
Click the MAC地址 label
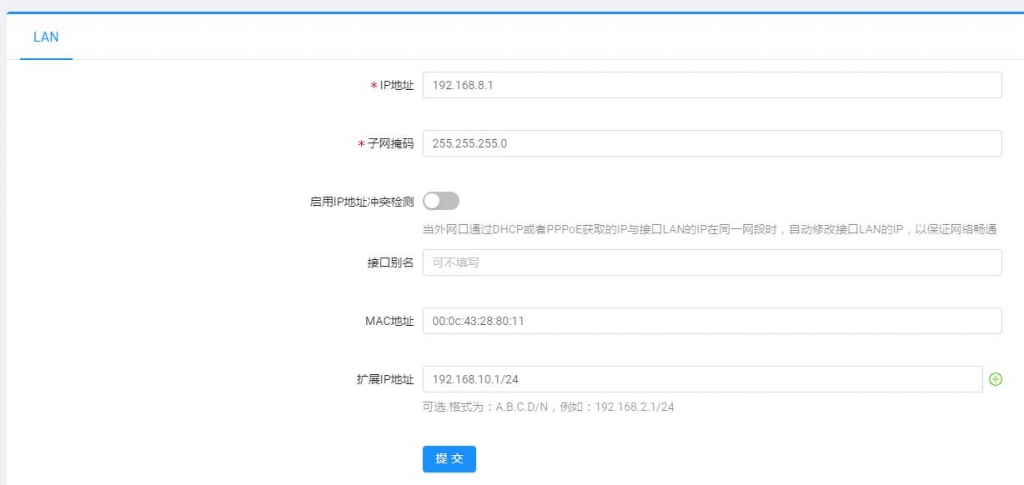(x=389, y=321)
